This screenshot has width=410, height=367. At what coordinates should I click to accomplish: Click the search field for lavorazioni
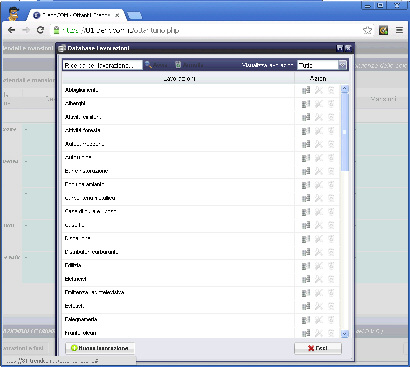coord(102,65)
